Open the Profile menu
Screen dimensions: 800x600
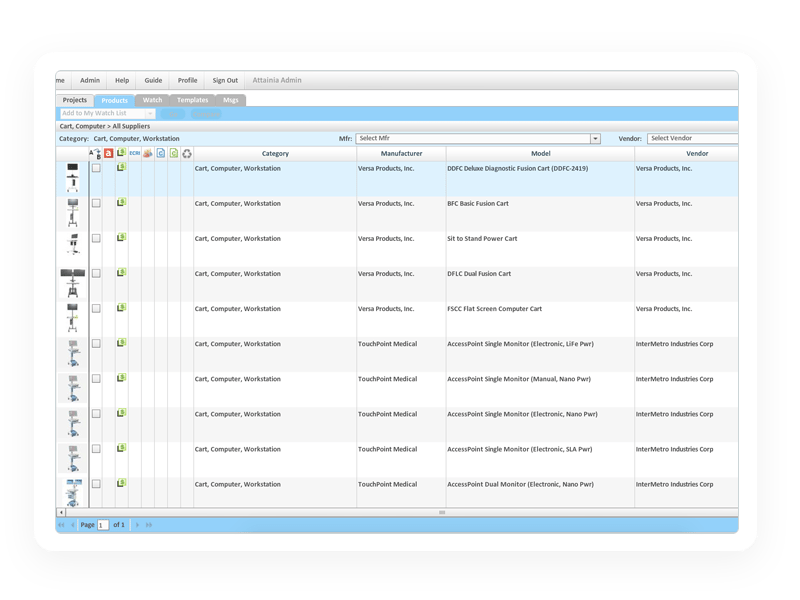coord(187,81)
